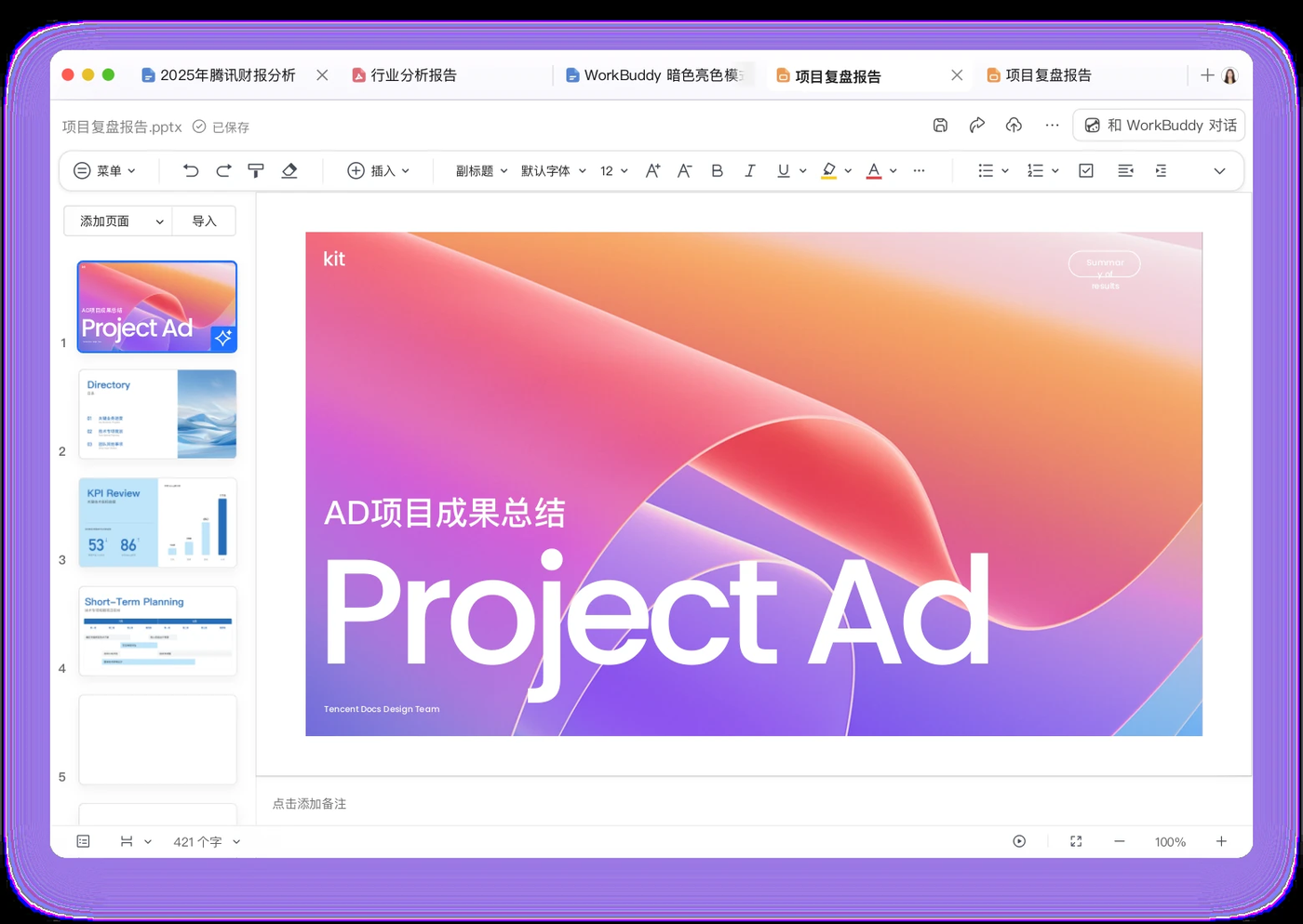The height and width of the screenshot is (924, 1303).
Task: Click the eraser clear-format icon
Action: coord(289,170)
